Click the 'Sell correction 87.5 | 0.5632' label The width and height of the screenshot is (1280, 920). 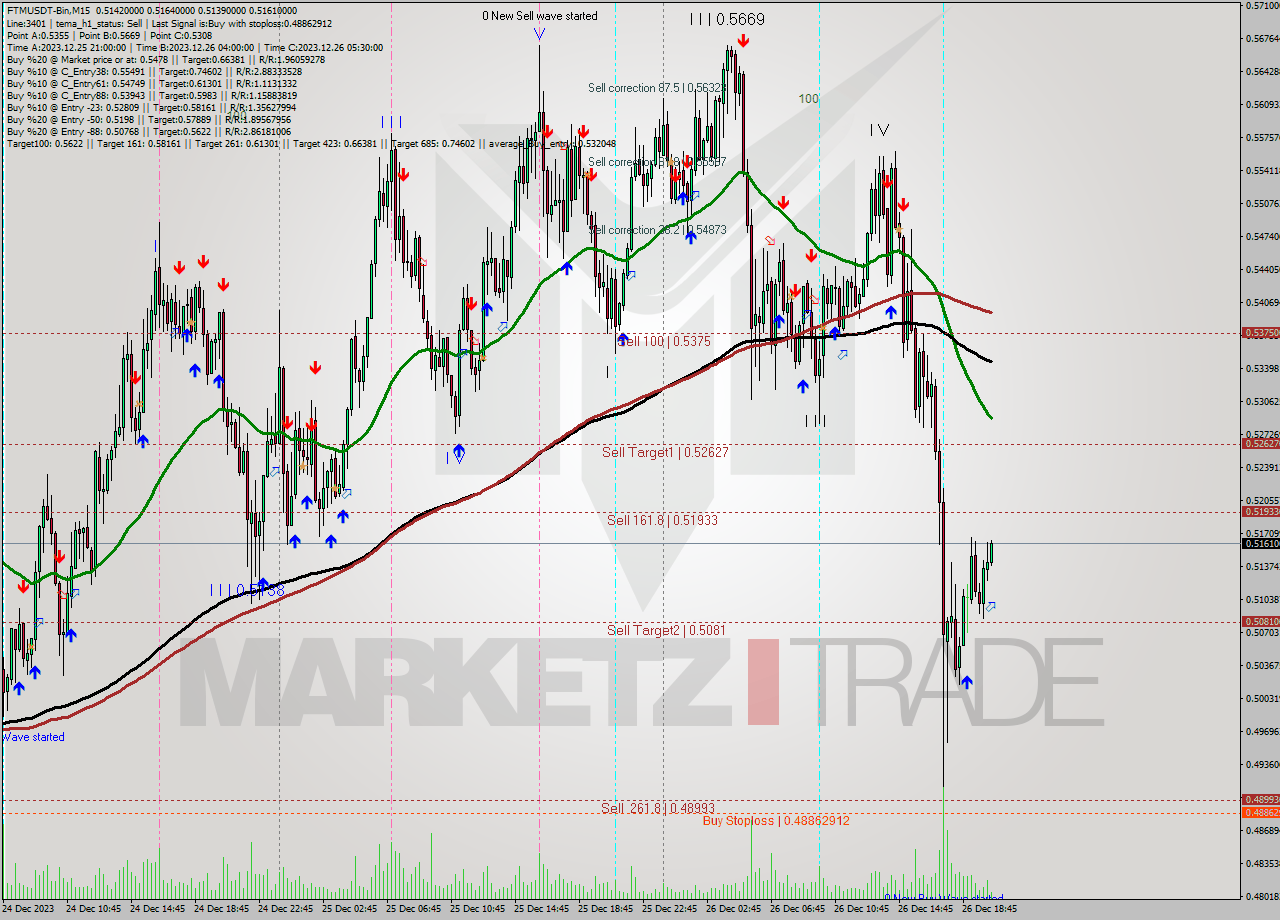pos(657,88)
